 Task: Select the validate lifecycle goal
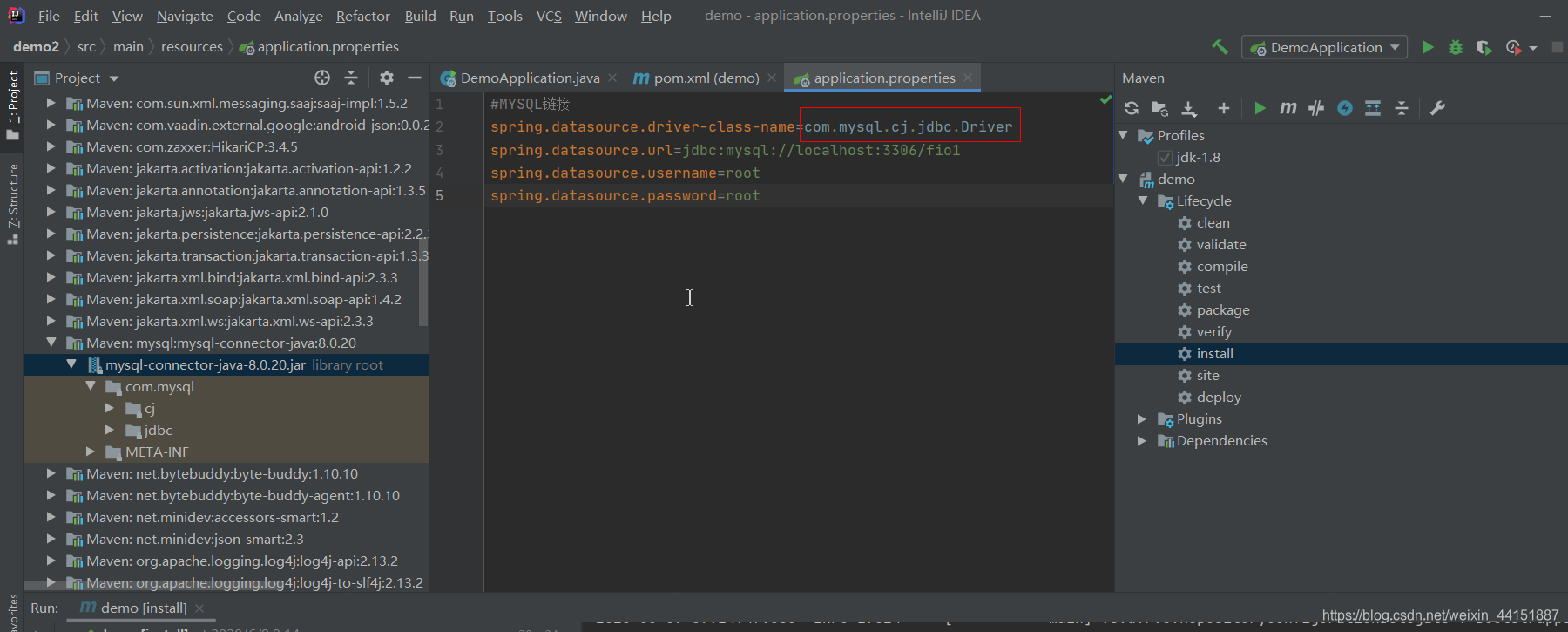coord(1220,244)
